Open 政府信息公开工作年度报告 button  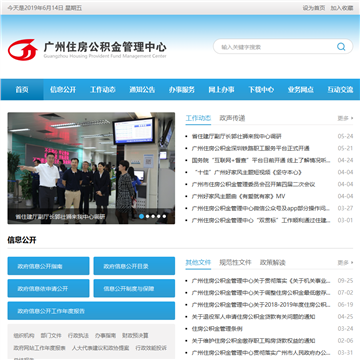[91, 311]
